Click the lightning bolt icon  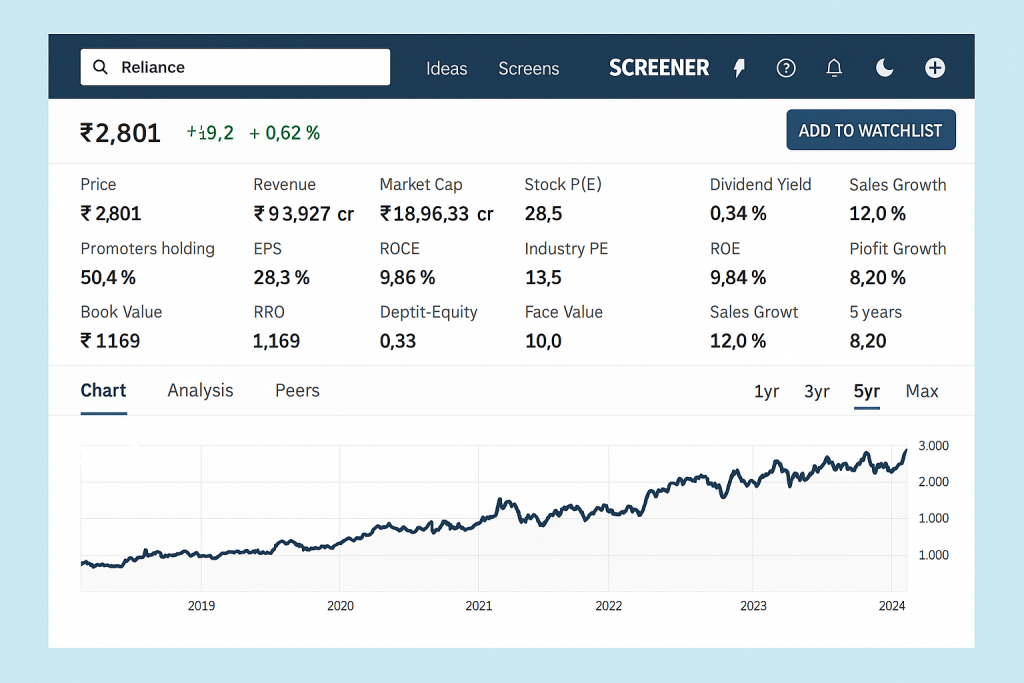click(x=739, y=68)
